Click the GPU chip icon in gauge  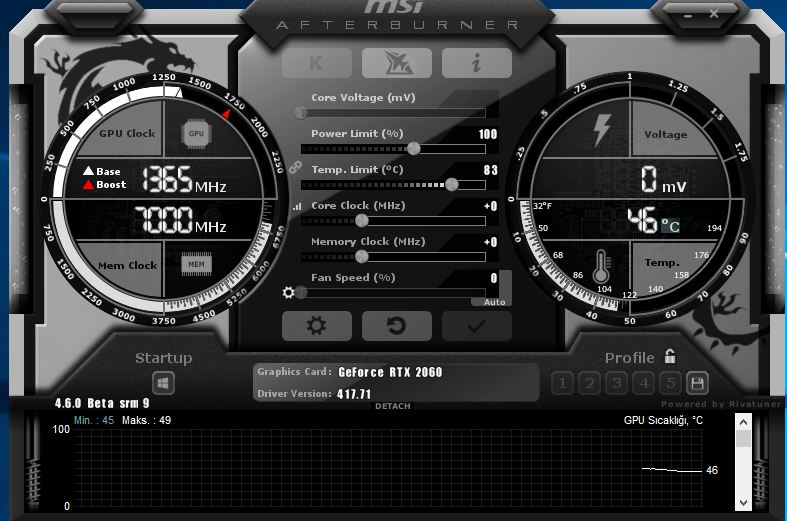(x=196, y=134)
